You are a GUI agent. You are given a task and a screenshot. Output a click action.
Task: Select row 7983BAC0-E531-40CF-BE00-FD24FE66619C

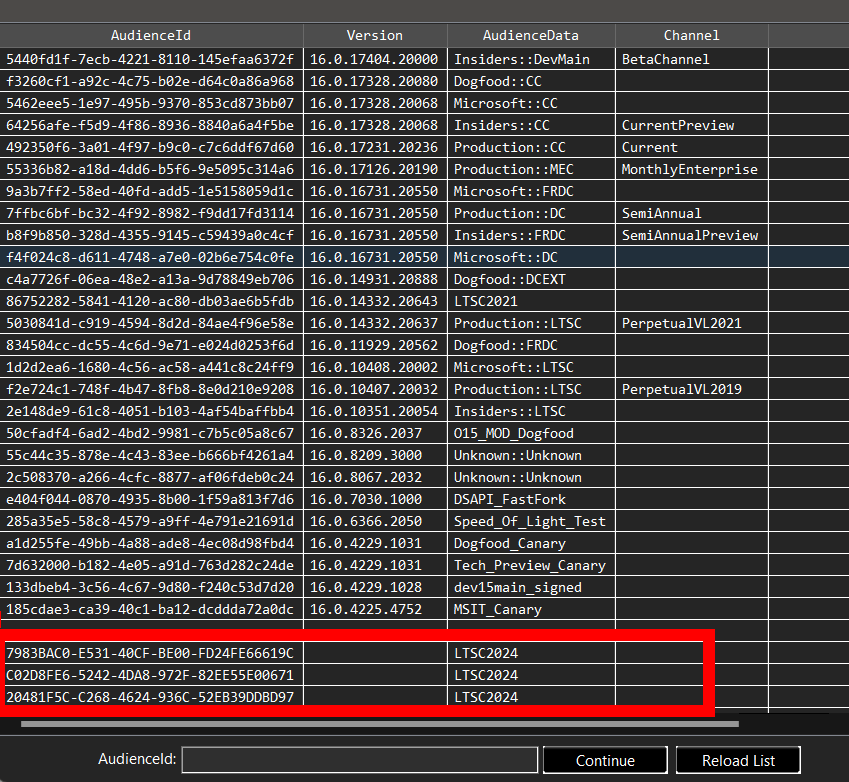(424, 653)
